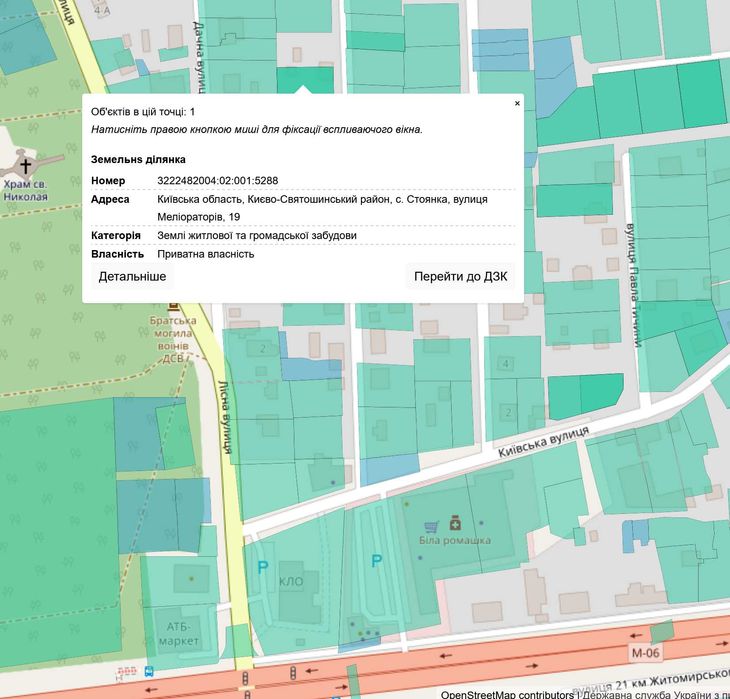Click the house number 4 label on the map
This screenshot has height=699, width=730.
pos(506,364)
